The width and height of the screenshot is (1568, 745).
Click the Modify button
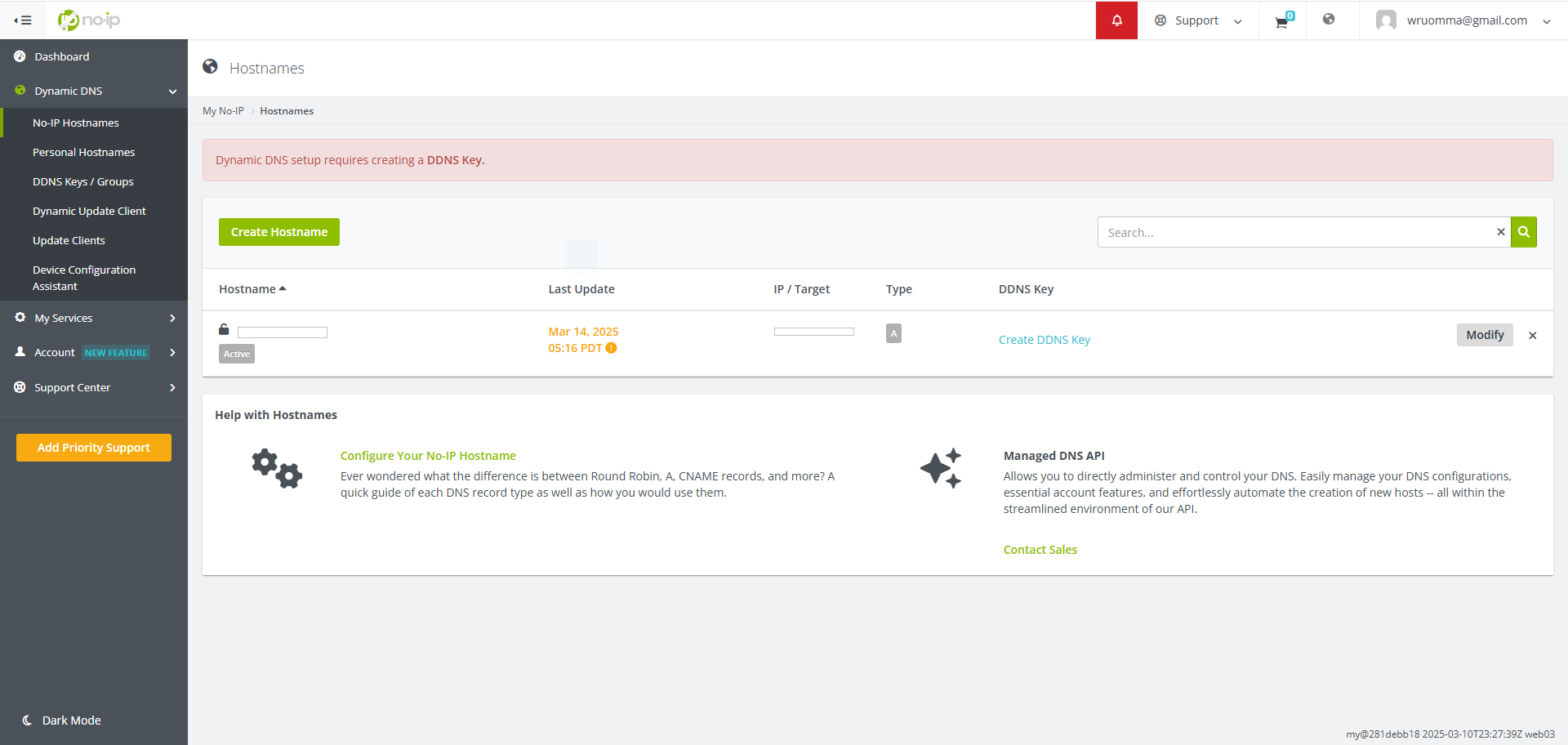point(1485,335)
